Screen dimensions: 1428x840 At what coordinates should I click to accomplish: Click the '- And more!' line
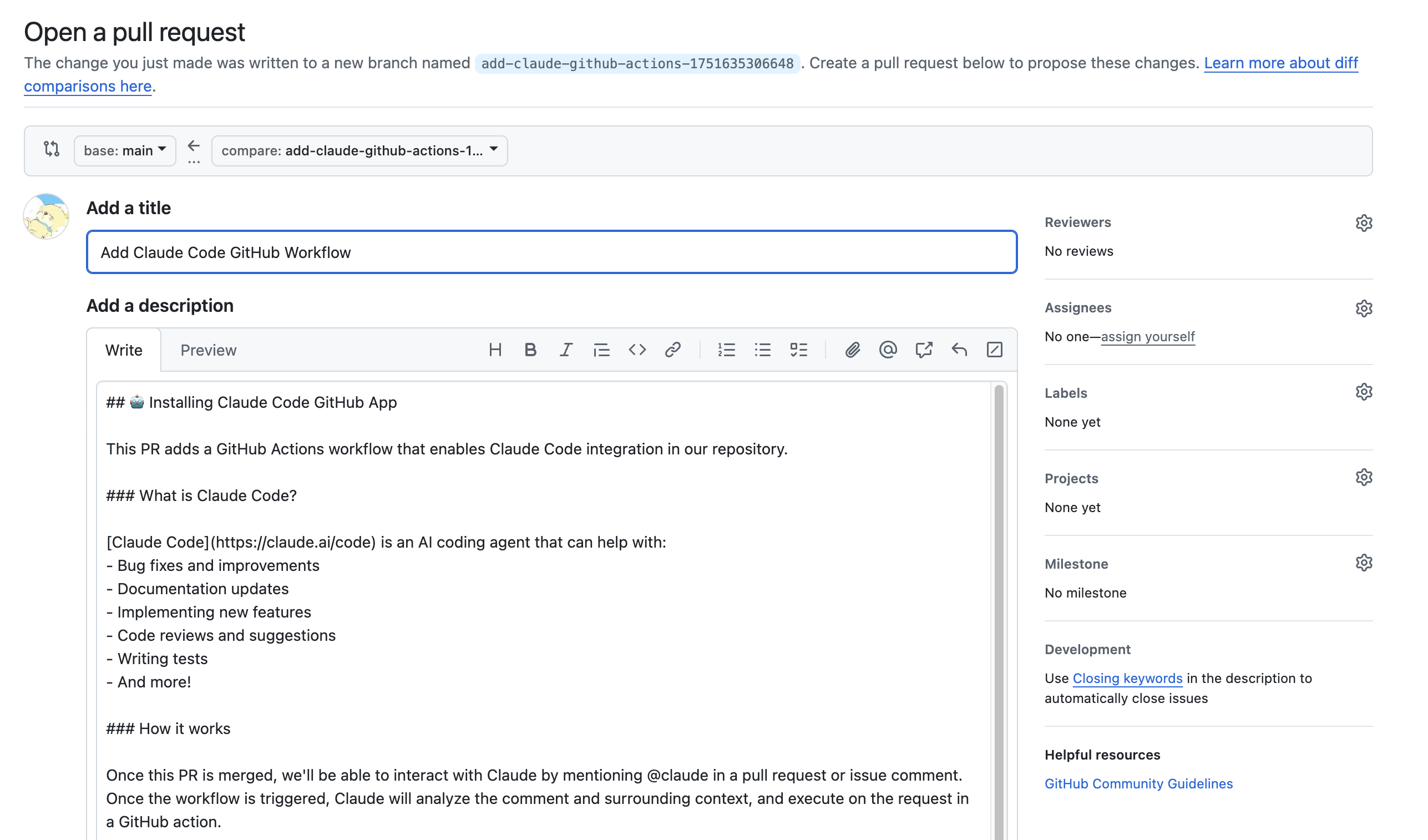149,682
